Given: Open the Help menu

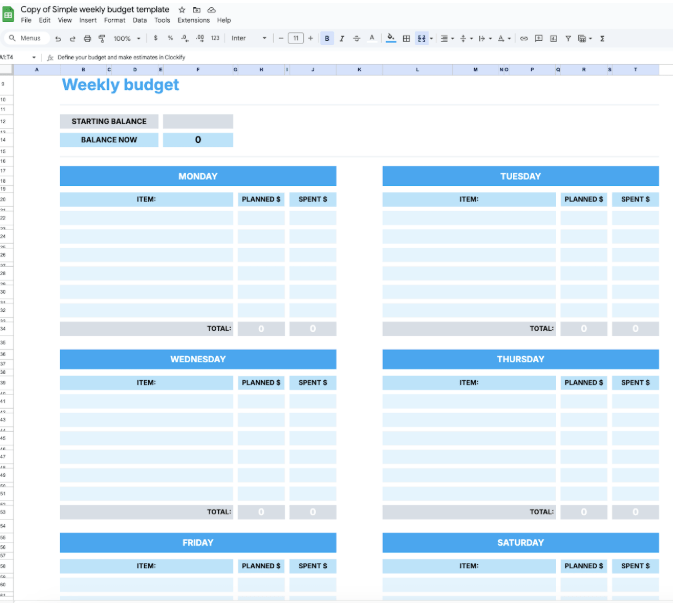Looking at the screenshot, I should click(224, 20).
